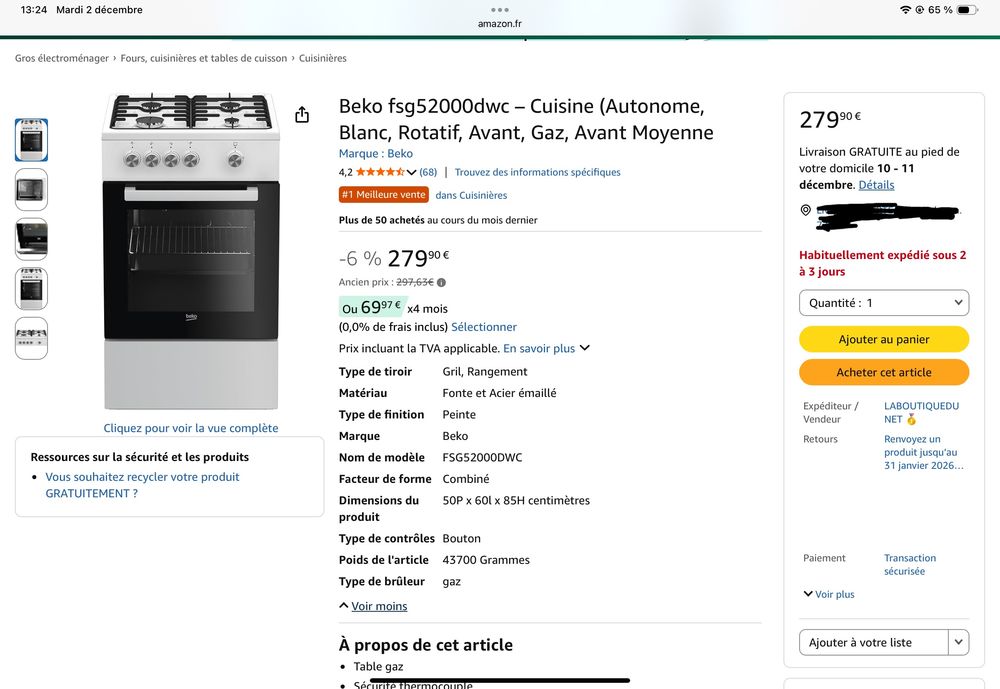
Task: Click the Marque : Beko link
Action: pyautogui.click(x=376, y=154)
